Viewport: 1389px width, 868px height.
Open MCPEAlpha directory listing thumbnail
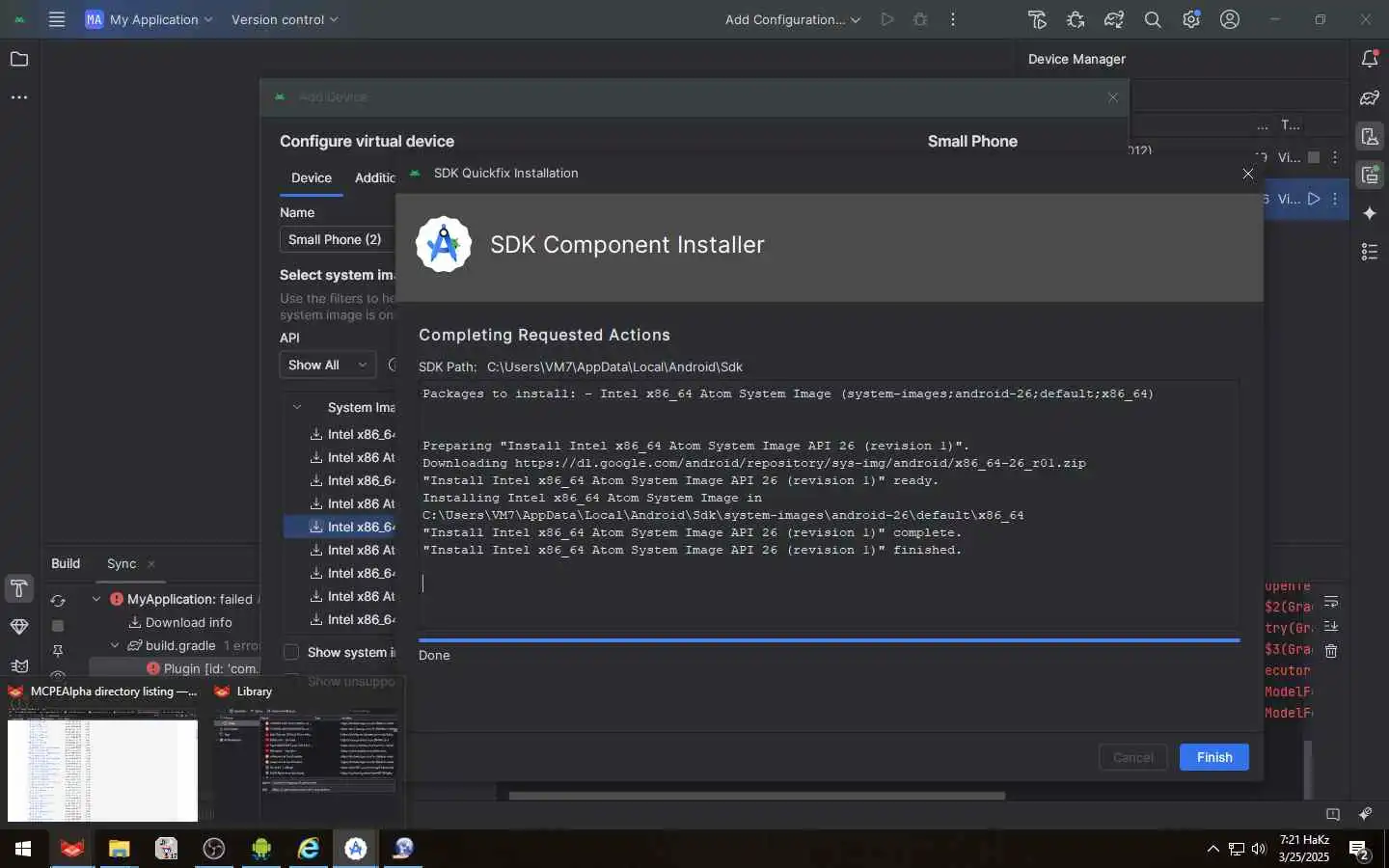point(102,753)
